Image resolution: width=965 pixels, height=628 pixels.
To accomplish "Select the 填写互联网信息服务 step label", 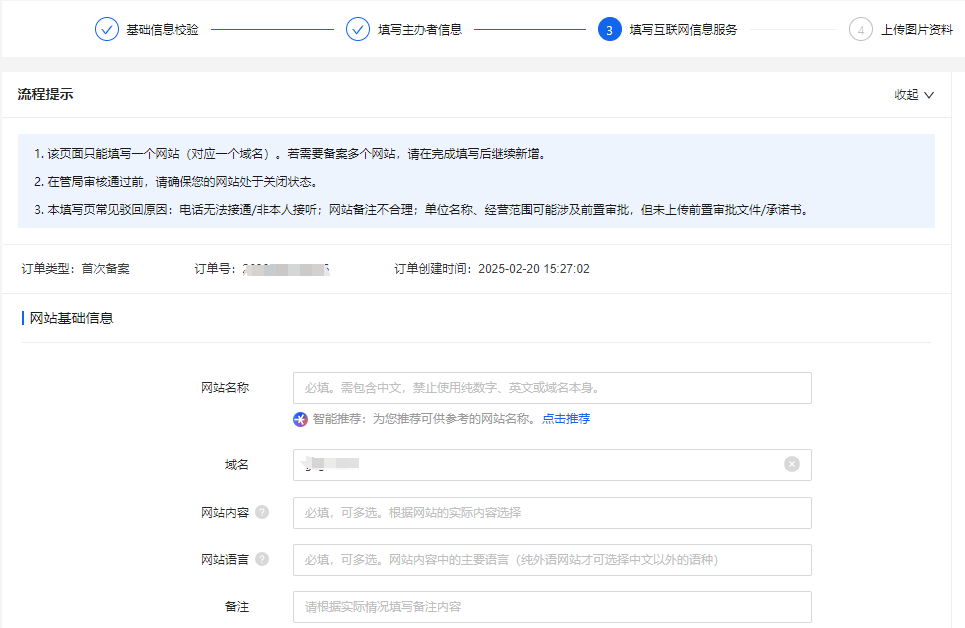I will (684, 30).
